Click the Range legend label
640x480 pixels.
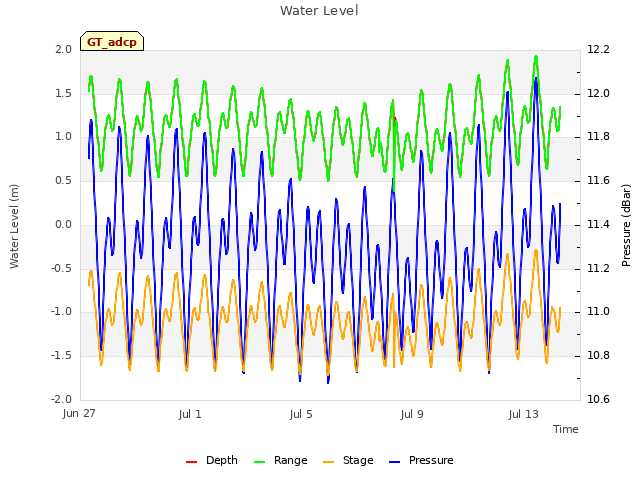pyautogui.click(x=291, y=460)
